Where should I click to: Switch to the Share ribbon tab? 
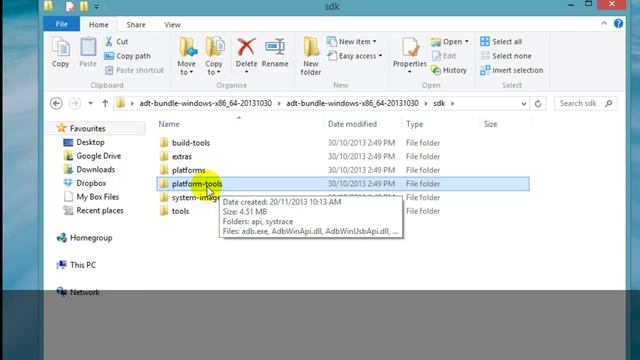pos(136,24)
